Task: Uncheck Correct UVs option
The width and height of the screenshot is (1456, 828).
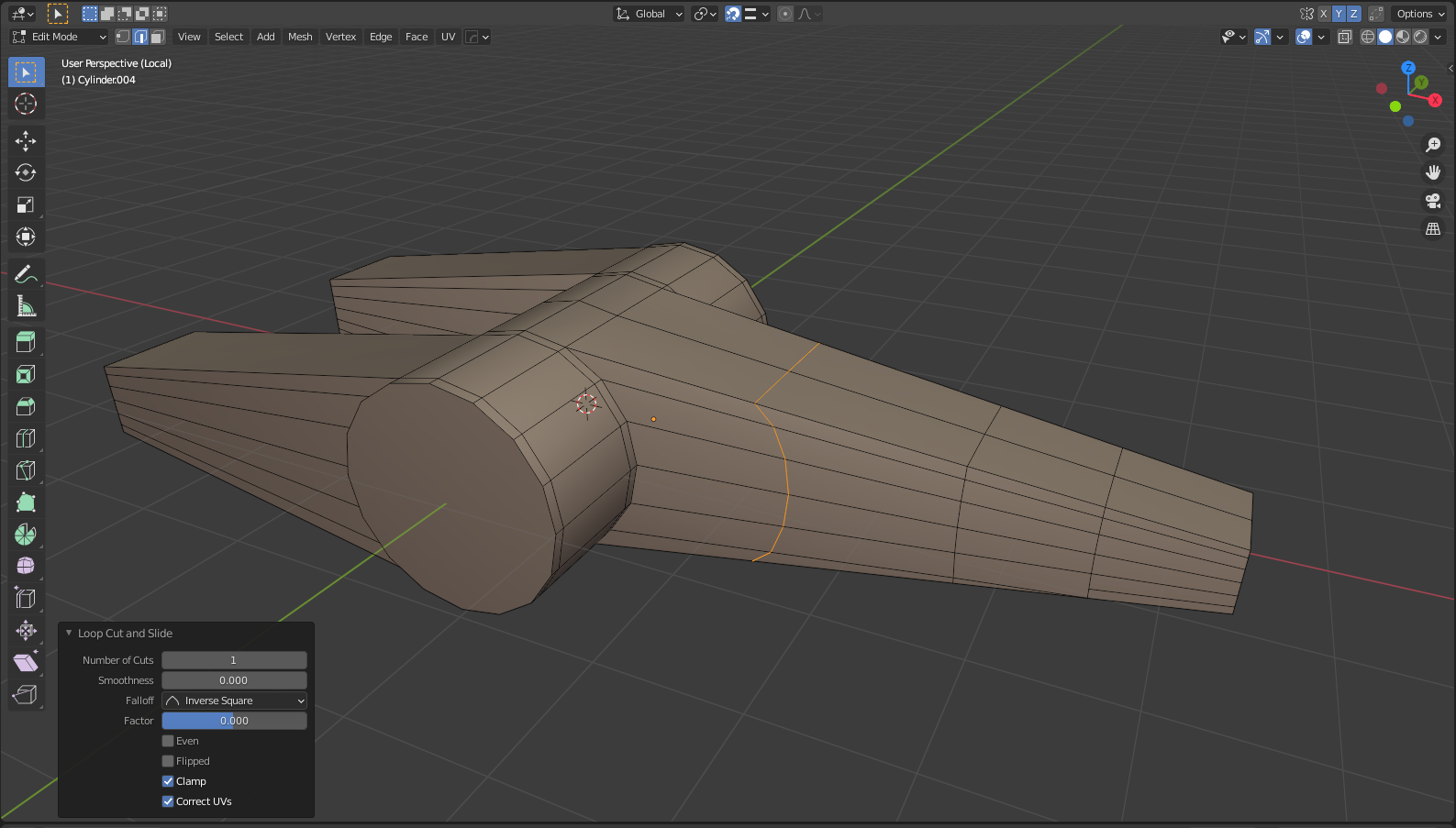Action: point(168,801)
